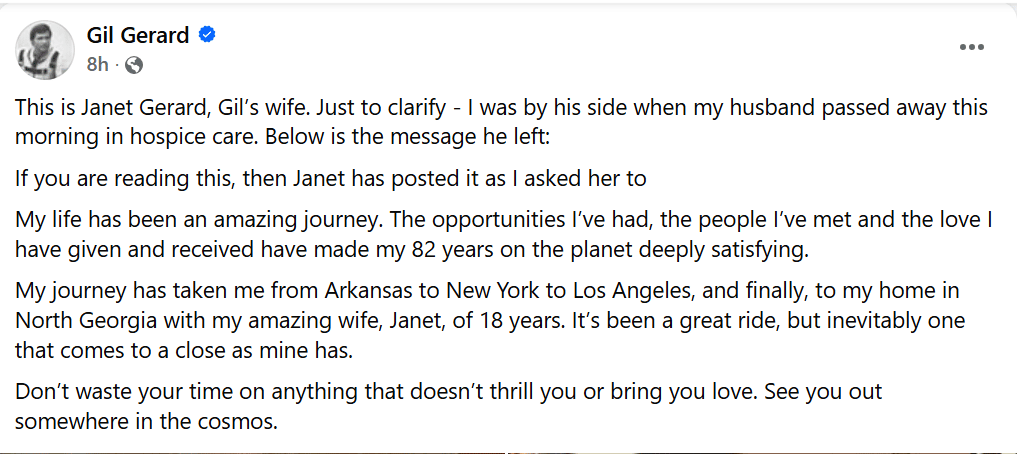Click the public audience globe icon

click(134, 65)
